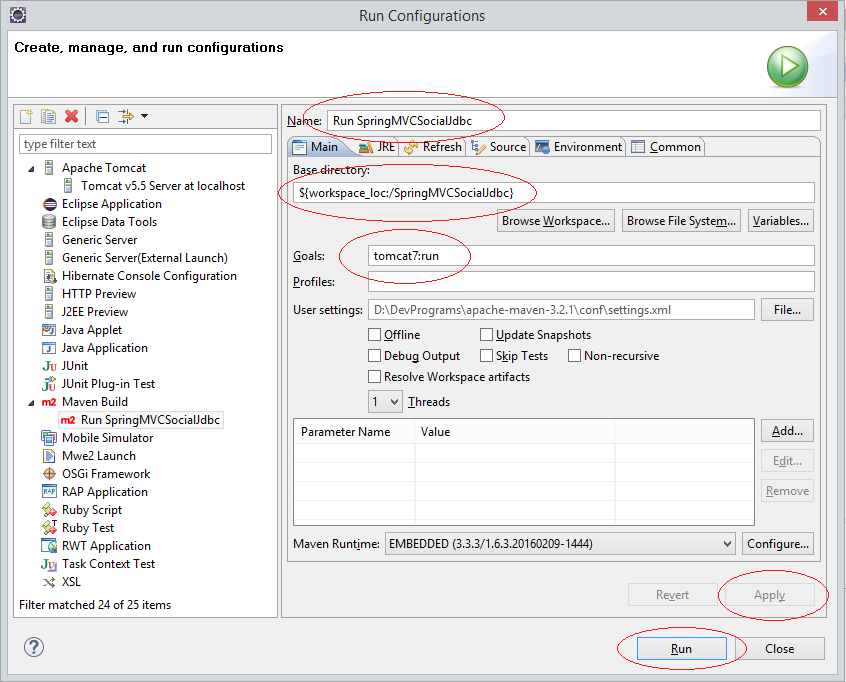Delete selected configuration with red X icon

(x=71, y=116)
